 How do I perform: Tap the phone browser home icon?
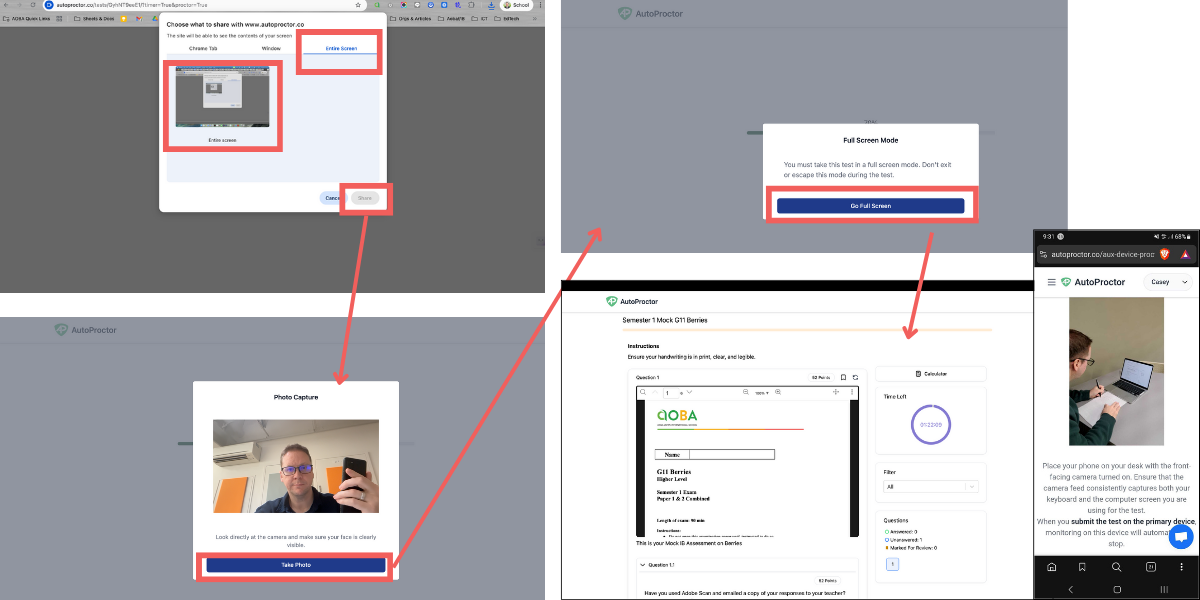(1051, 566)
